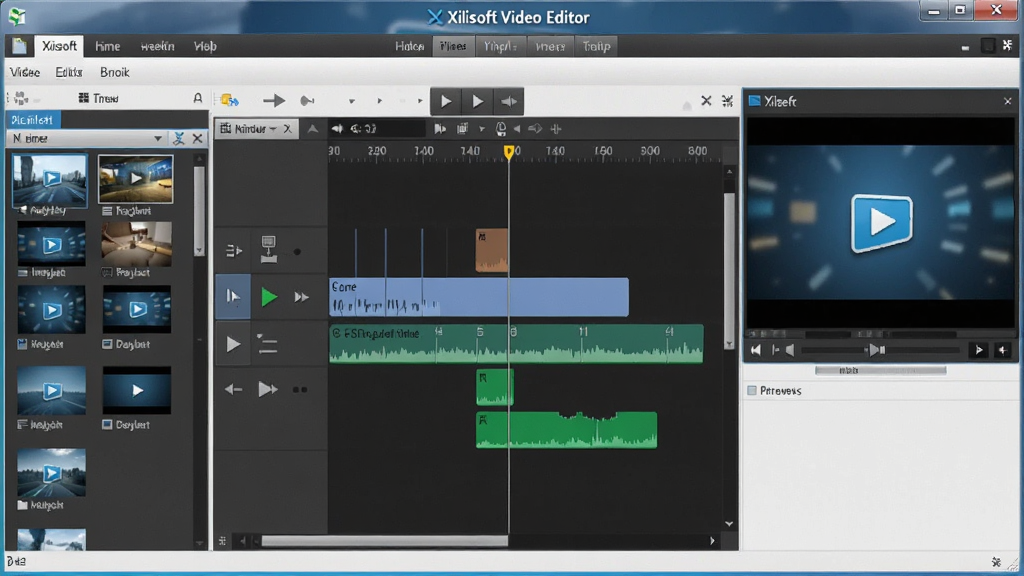Open the weelin menu
The width and height of the screenshot is (1024, 576).
tap(157, 46)
